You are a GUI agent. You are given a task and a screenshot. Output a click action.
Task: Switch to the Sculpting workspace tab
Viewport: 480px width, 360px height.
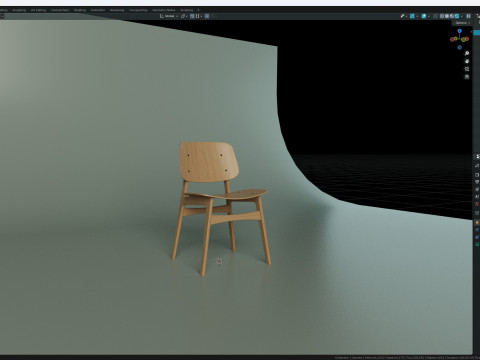(x=19, y=10)
